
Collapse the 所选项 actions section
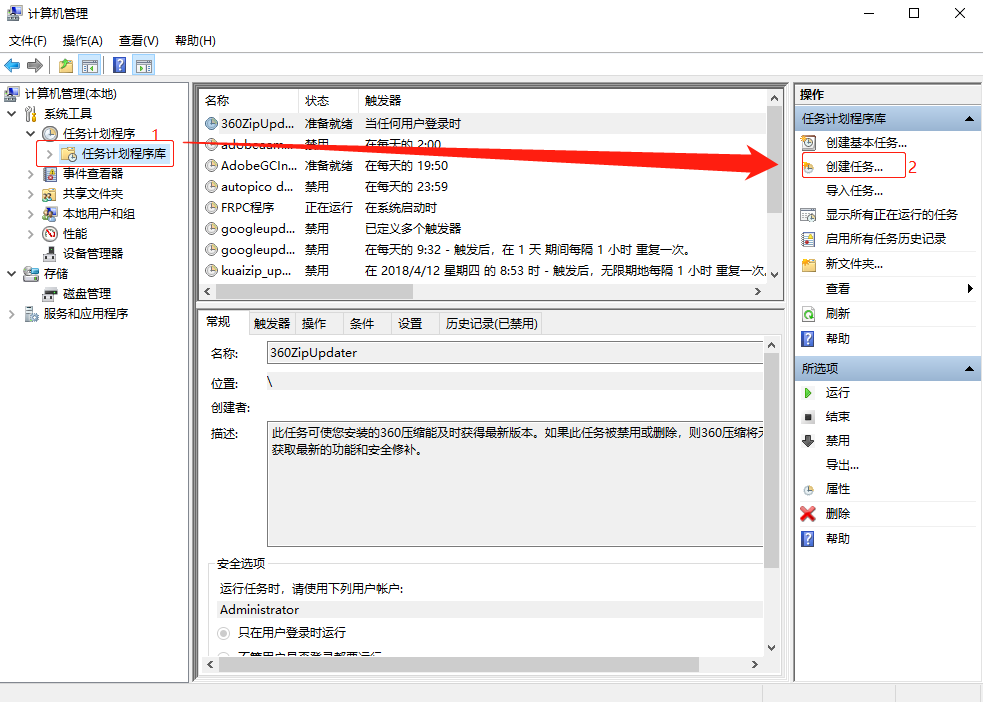click(x=968, y=369)
